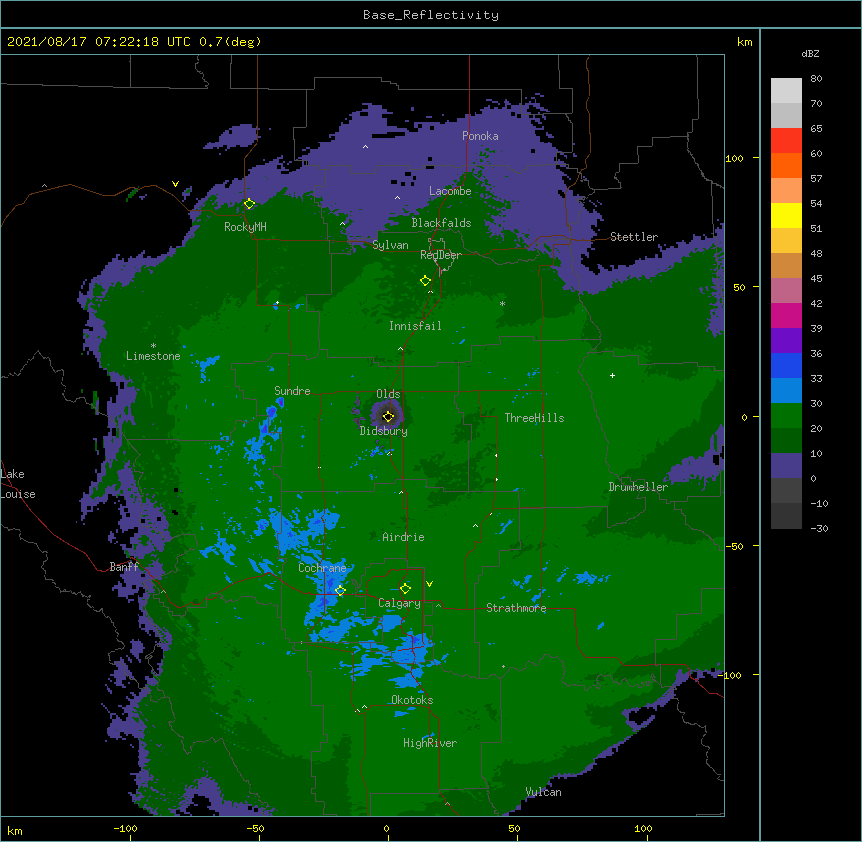Click the white plus marker north of Drumheller
862x842 pixels.
(612, 375)
